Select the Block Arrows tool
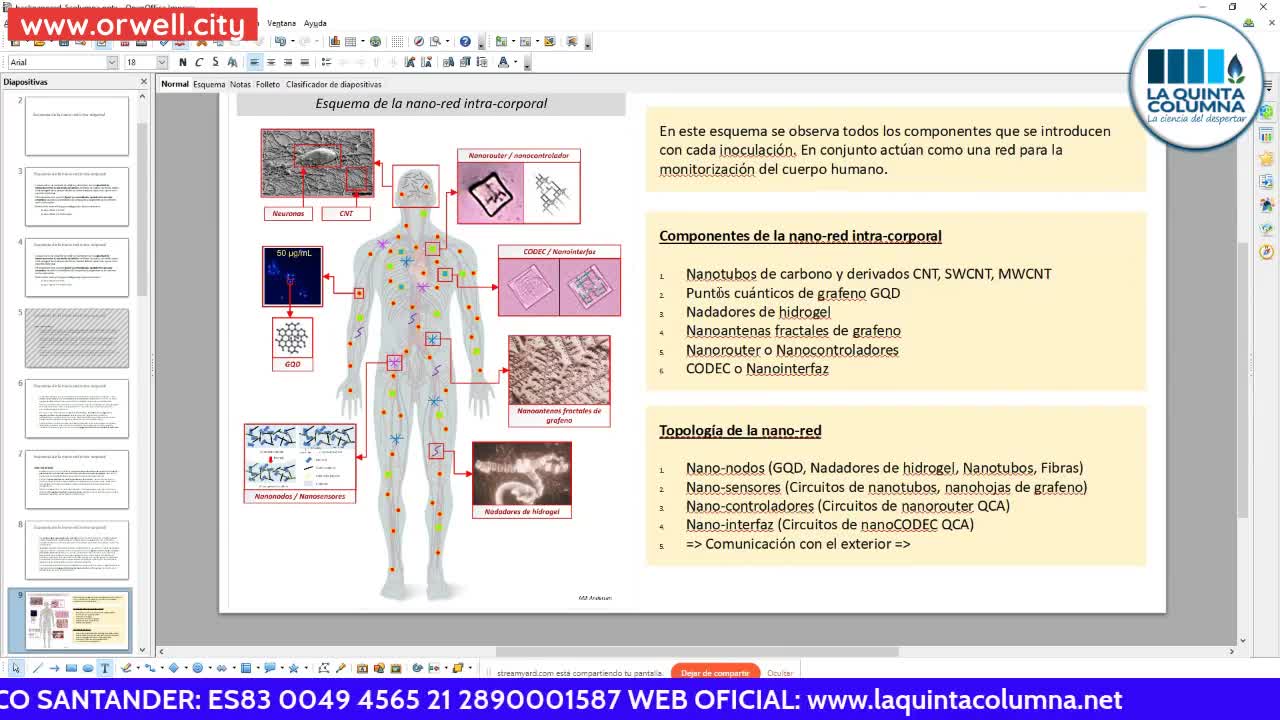 click(222, 668)
